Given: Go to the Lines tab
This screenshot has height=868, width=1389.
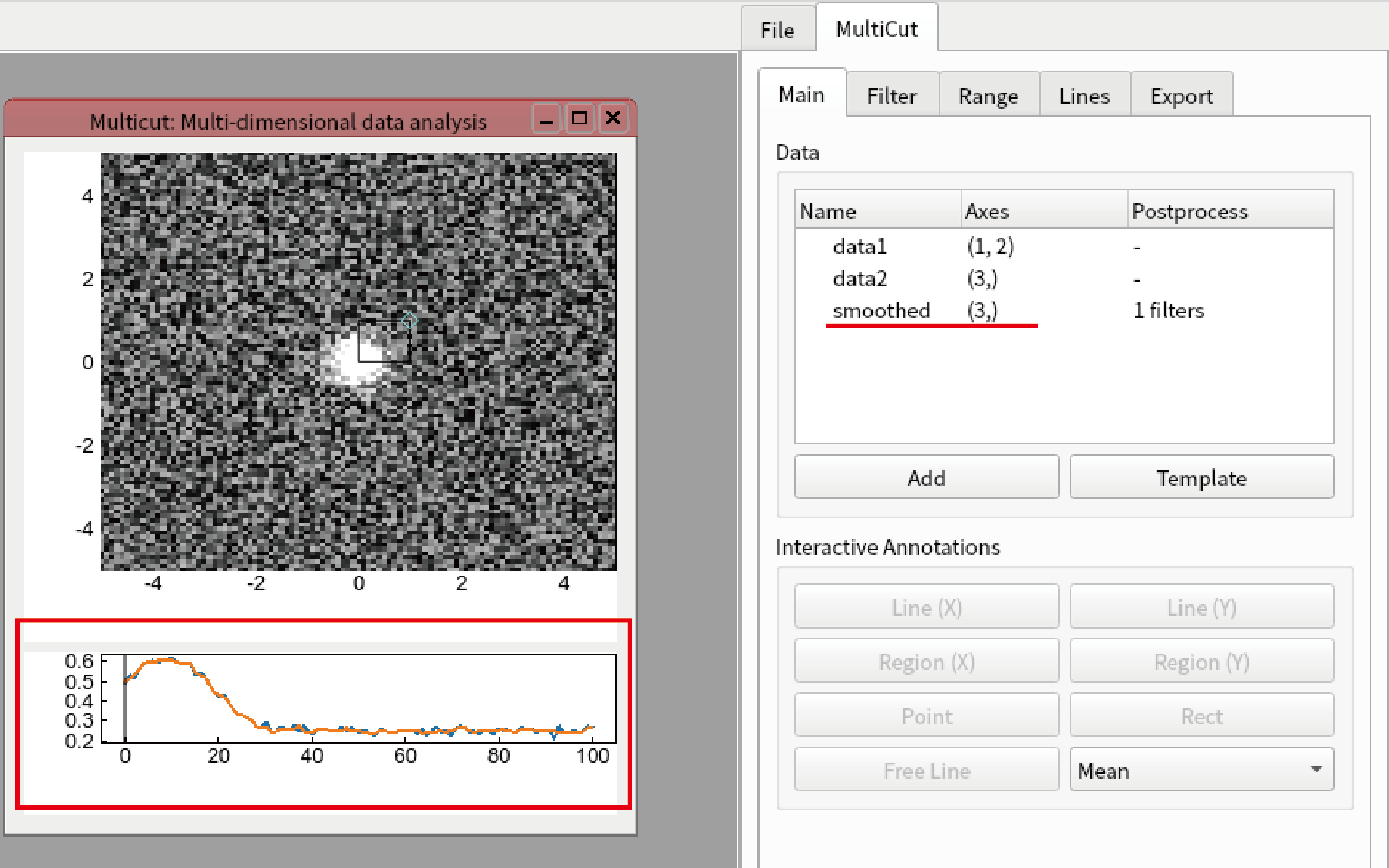Looking at the screenshot, I should (1084, 96).
